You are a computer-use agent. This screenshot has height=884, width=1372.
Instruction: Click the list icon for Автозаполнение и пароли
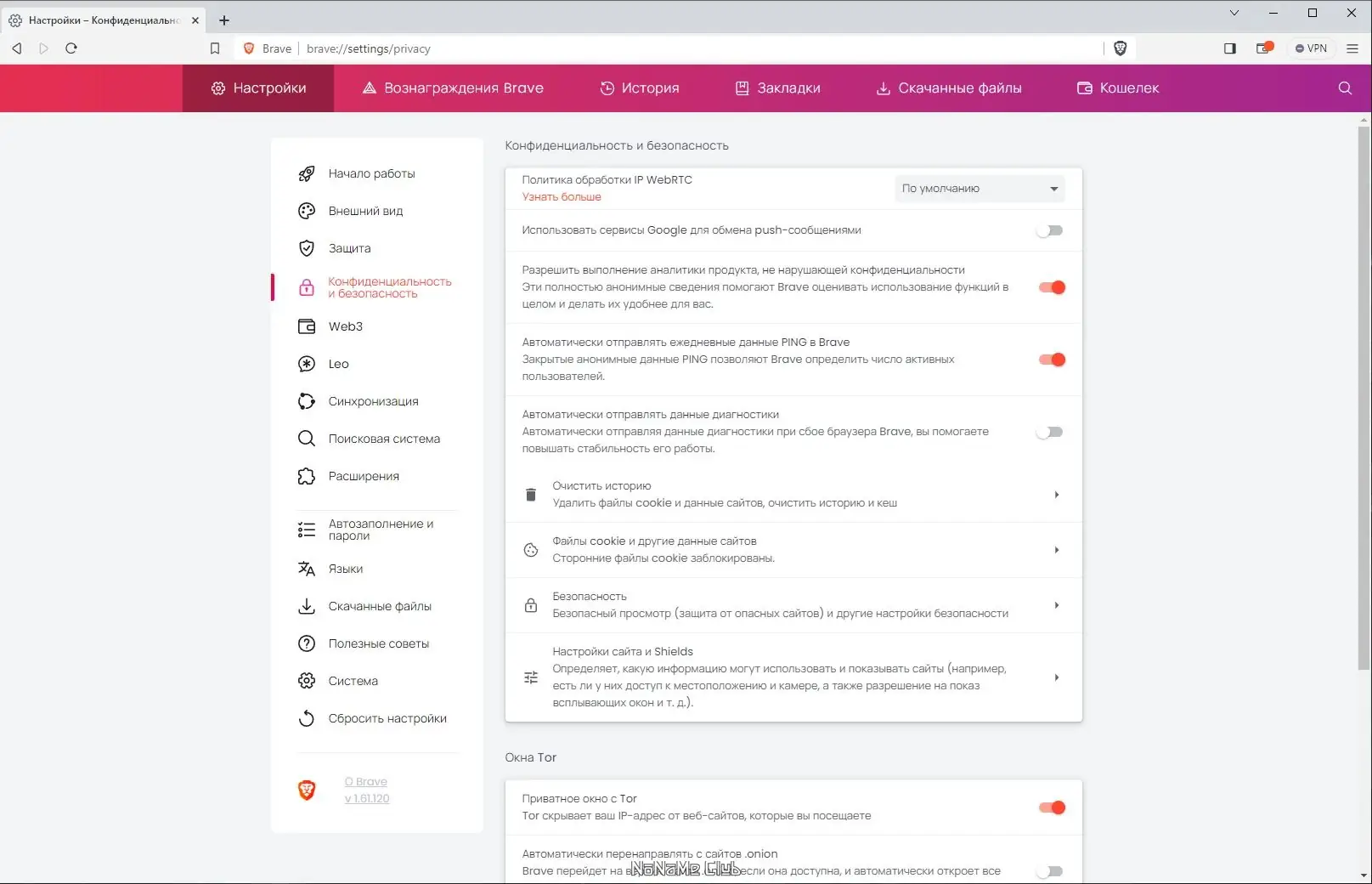pos(307,530)
